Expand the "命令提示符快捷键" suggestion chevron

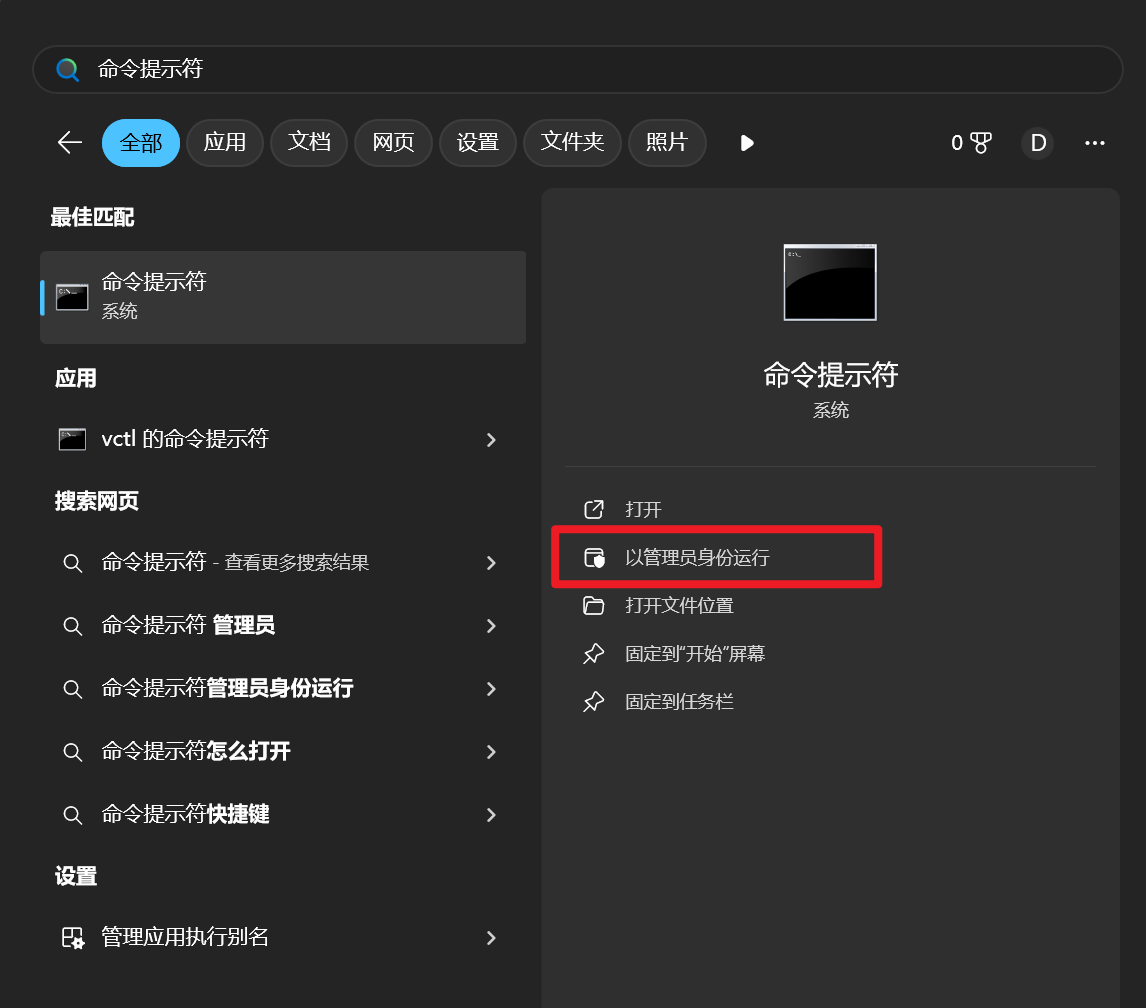pos(490,814)
